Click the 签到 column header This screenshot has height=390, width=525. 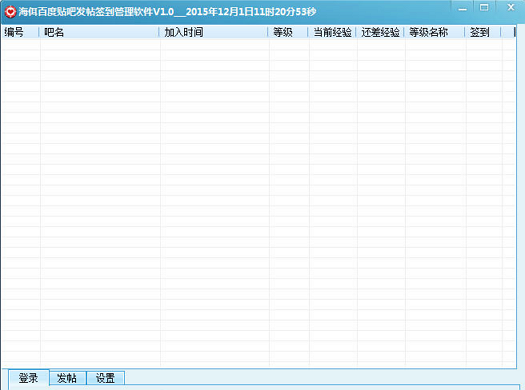tap(483, 32)
